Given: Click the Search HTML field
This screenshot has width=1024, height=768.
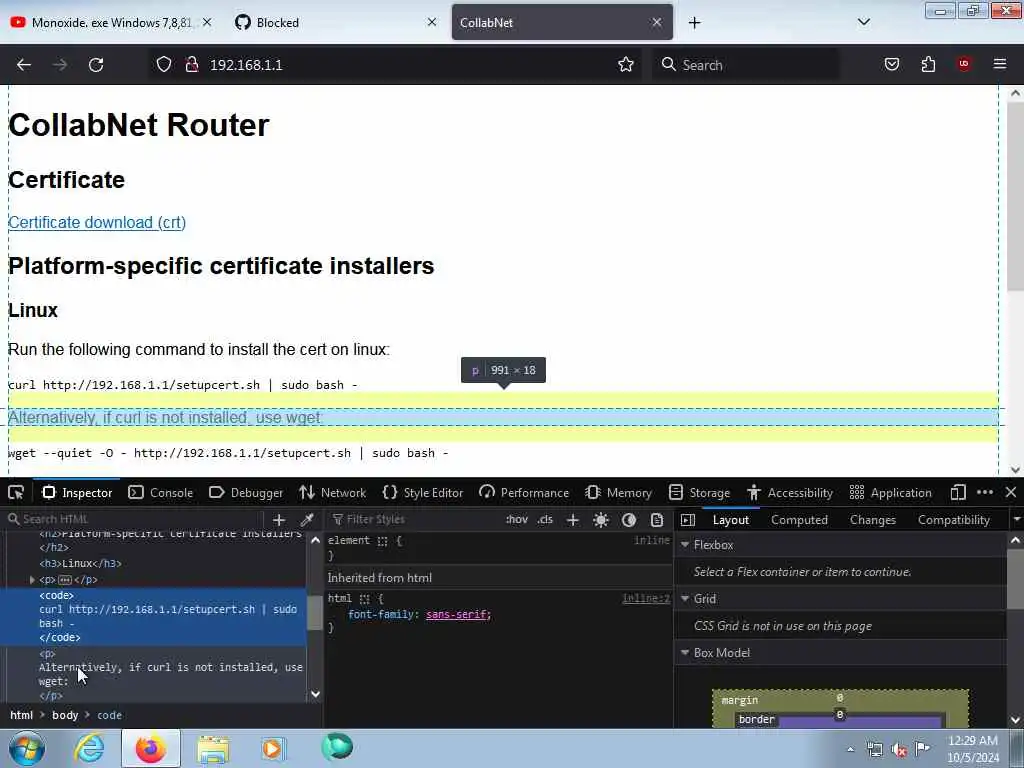Looking at the screenshot, I should click(134, 519).
